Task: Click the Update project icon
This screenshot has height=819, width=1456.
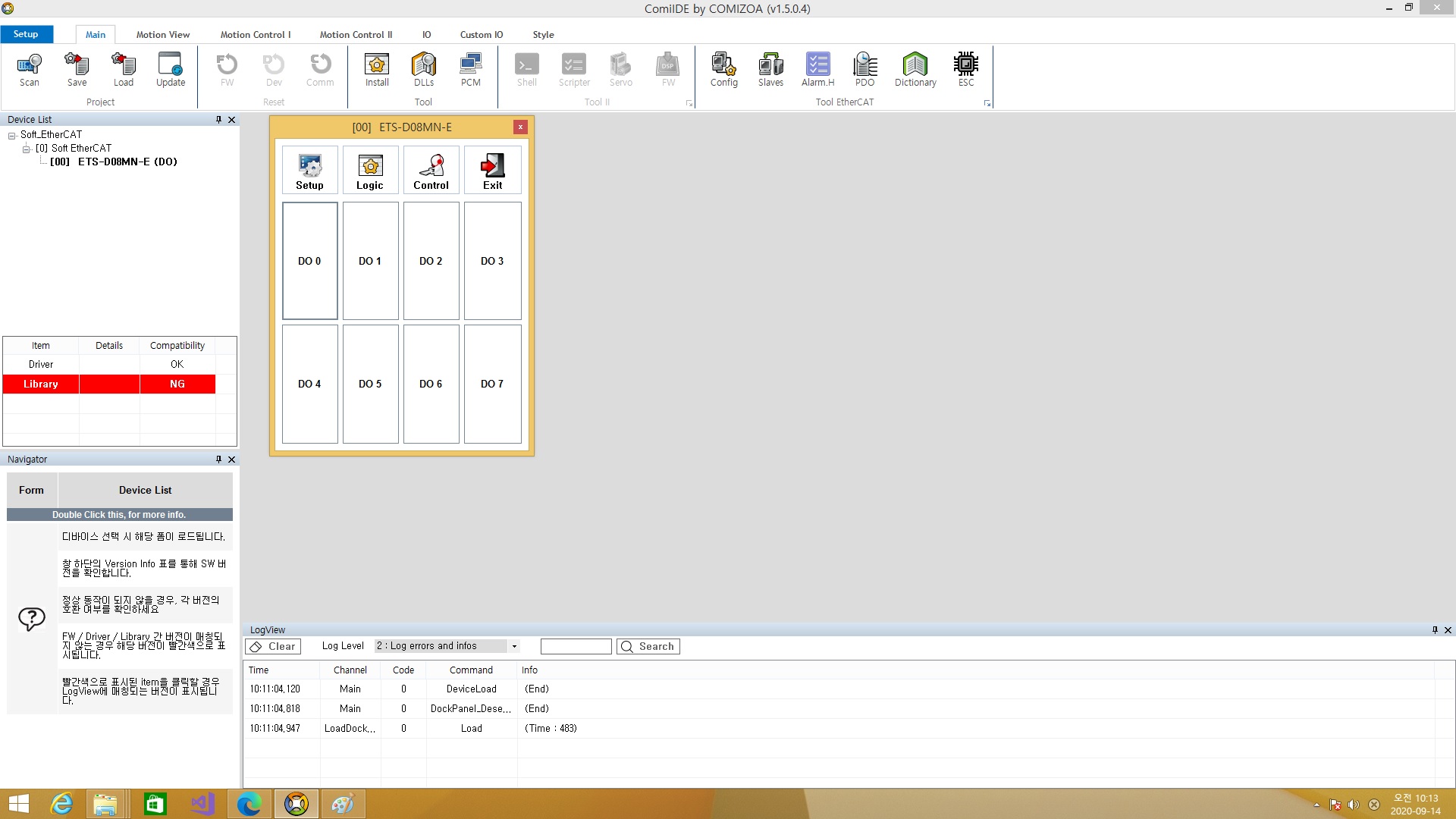Action: click(x=171, y=70)
